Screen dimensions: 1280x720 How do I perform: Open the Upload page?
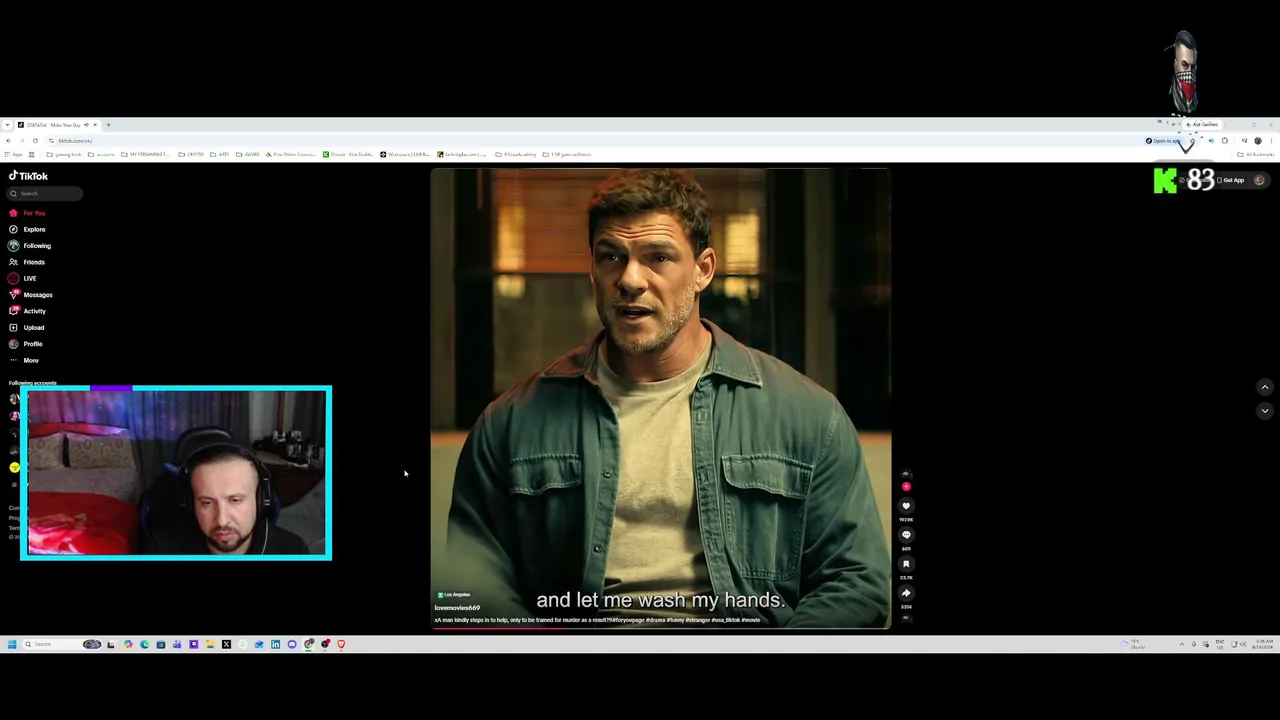(x=27, y=327)
